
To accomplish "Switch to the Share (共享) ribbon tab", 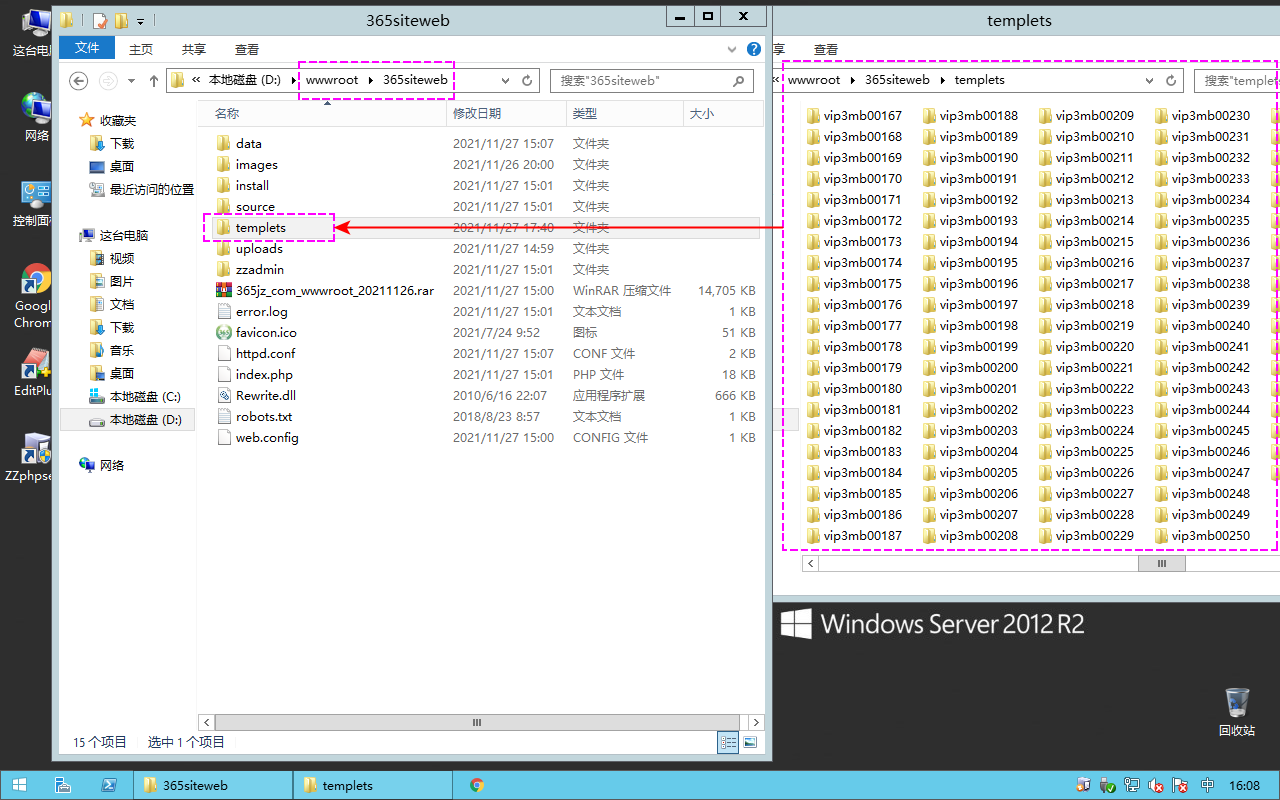I will [194, 49].
